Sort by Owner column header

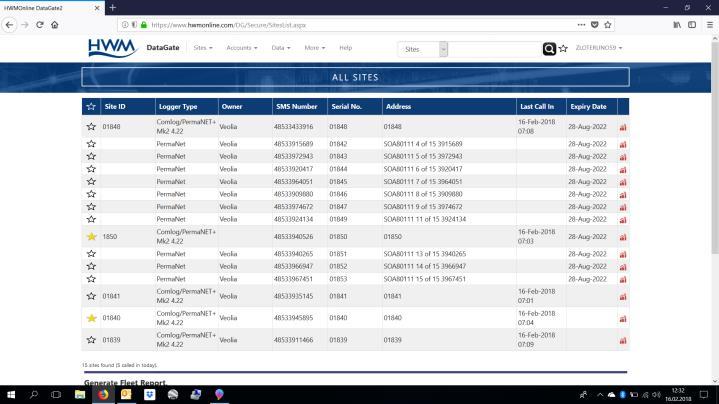(x=232, y=106)
